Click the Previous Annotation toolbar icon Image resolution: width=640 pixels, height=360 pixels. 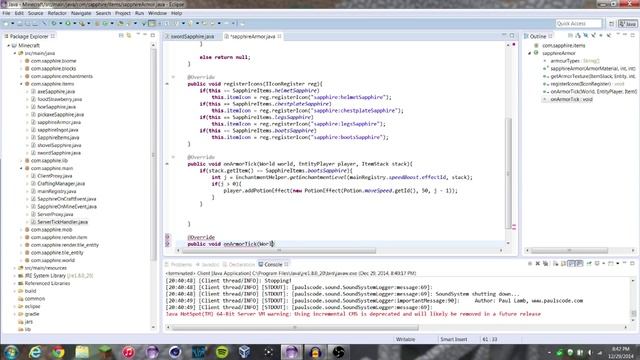190,23
